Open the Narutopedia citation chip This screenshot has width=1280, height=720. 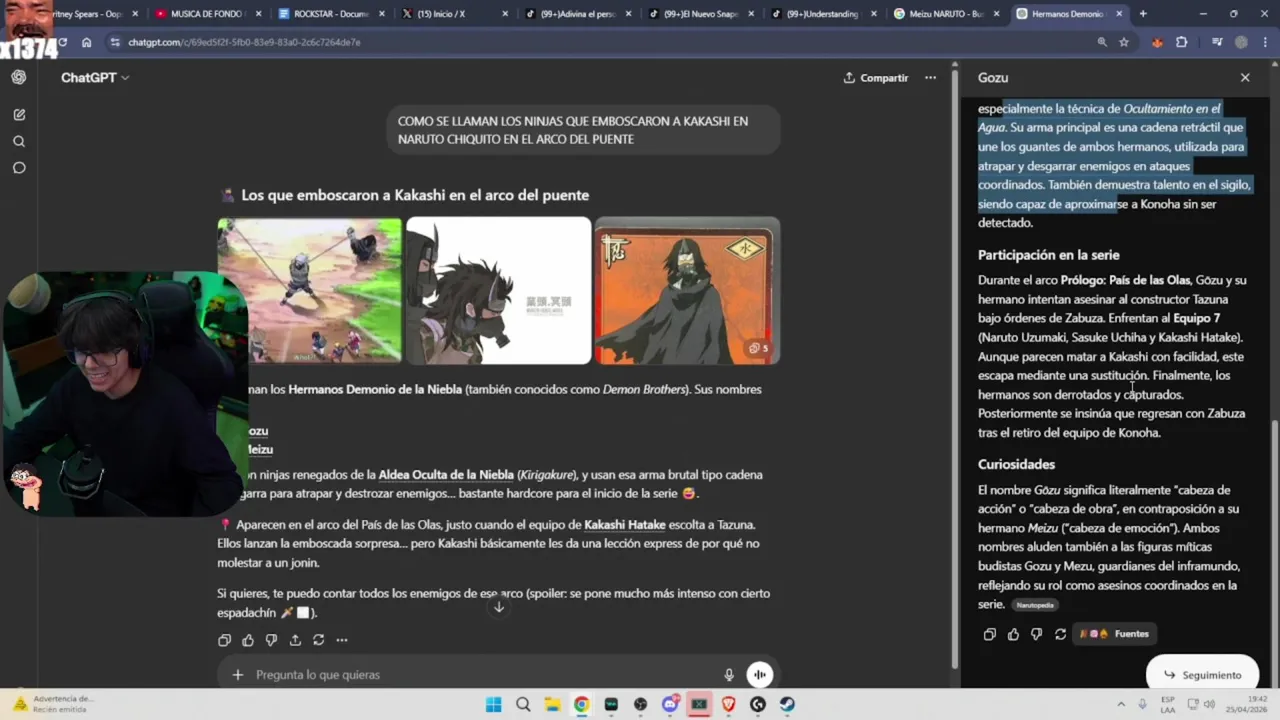1035,605
